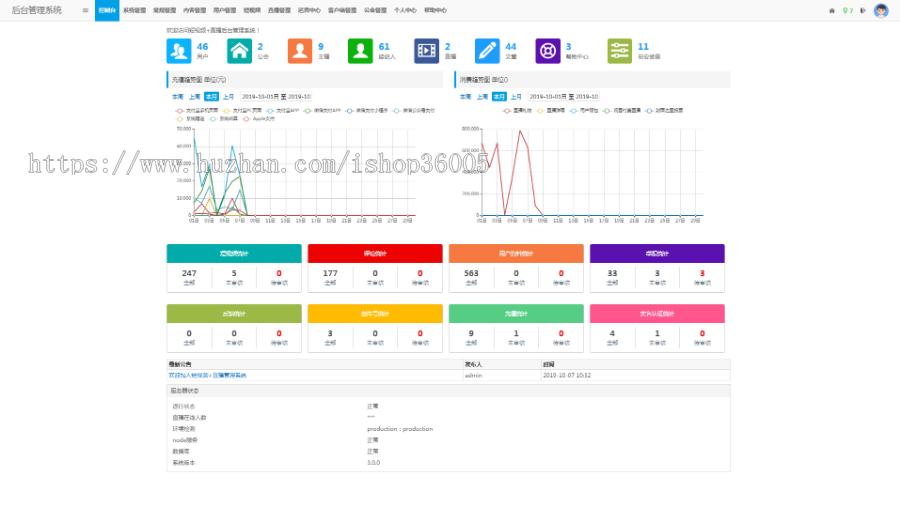Screen dimensions: 900x506
Task: Open consumption chart date range picker
Action: click(x=563, y=97)
